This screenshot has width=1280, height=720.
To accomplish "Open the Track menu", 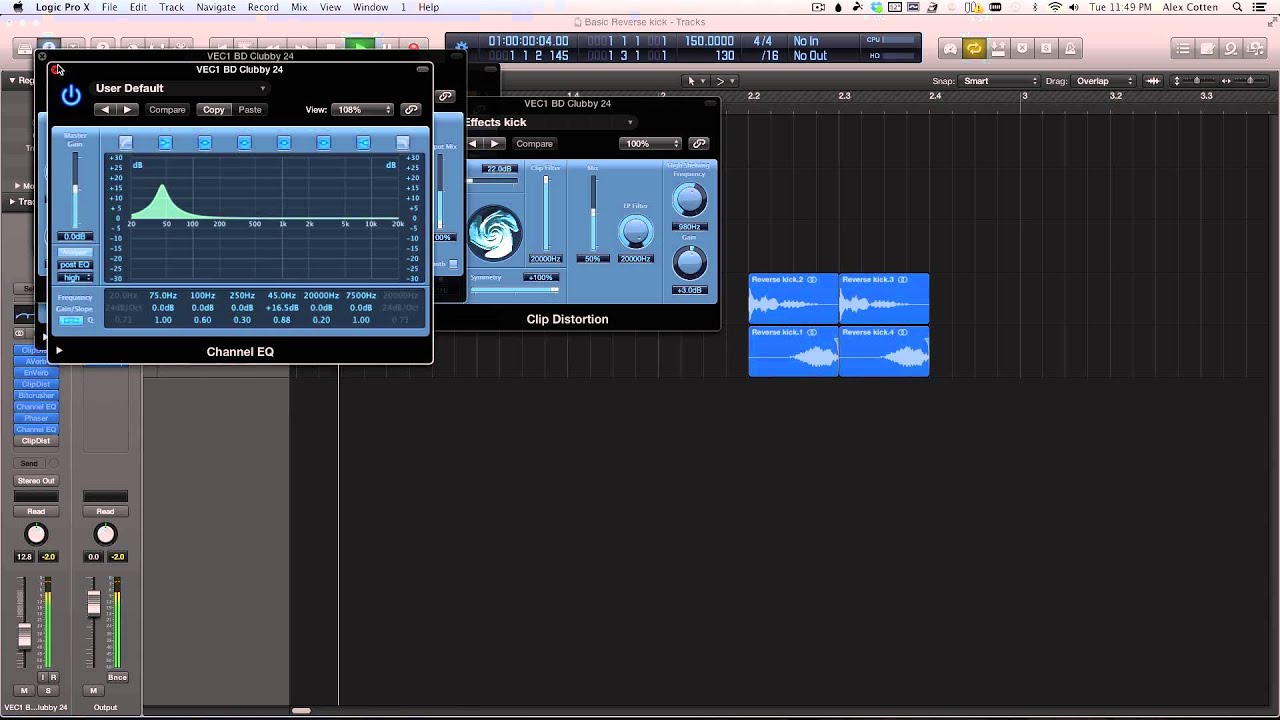I will point(172,7).
